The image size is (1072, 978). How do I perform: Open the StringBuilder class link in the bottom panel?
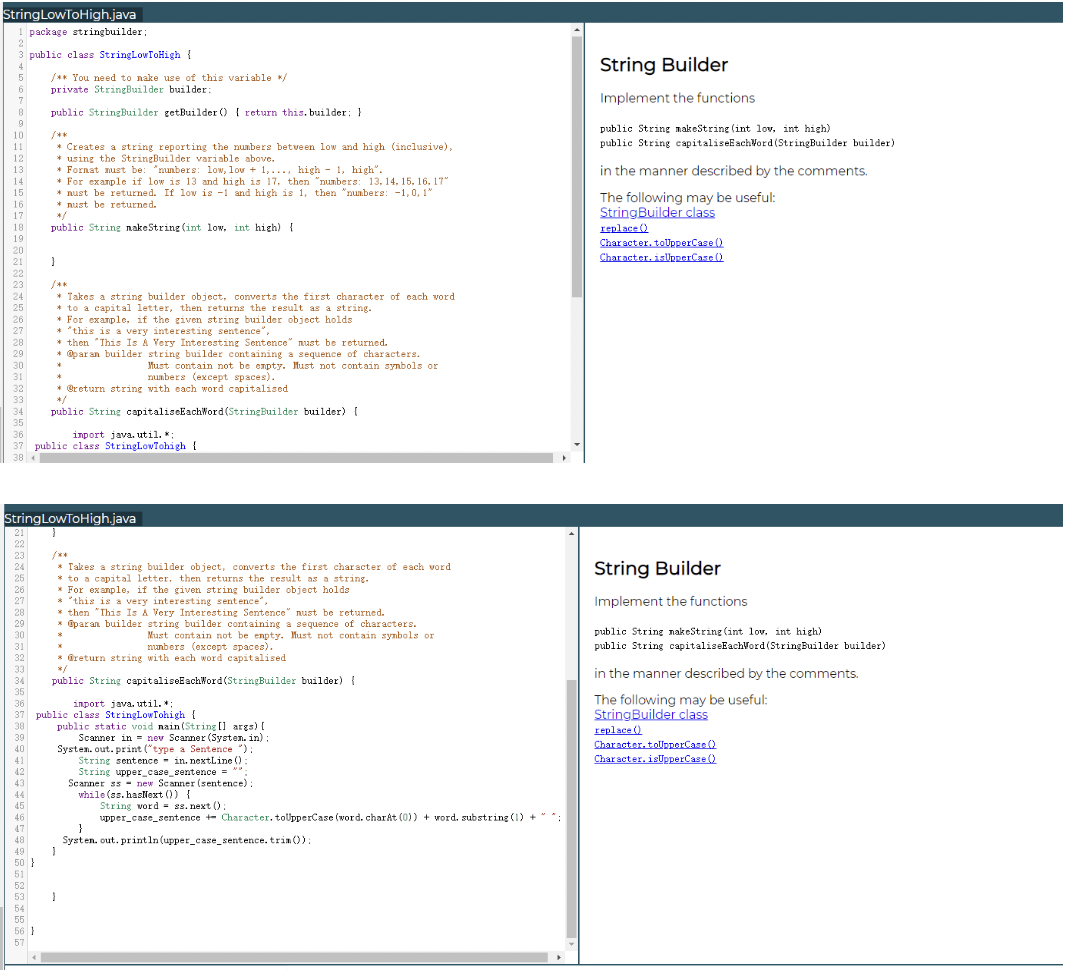pos(651,714)
